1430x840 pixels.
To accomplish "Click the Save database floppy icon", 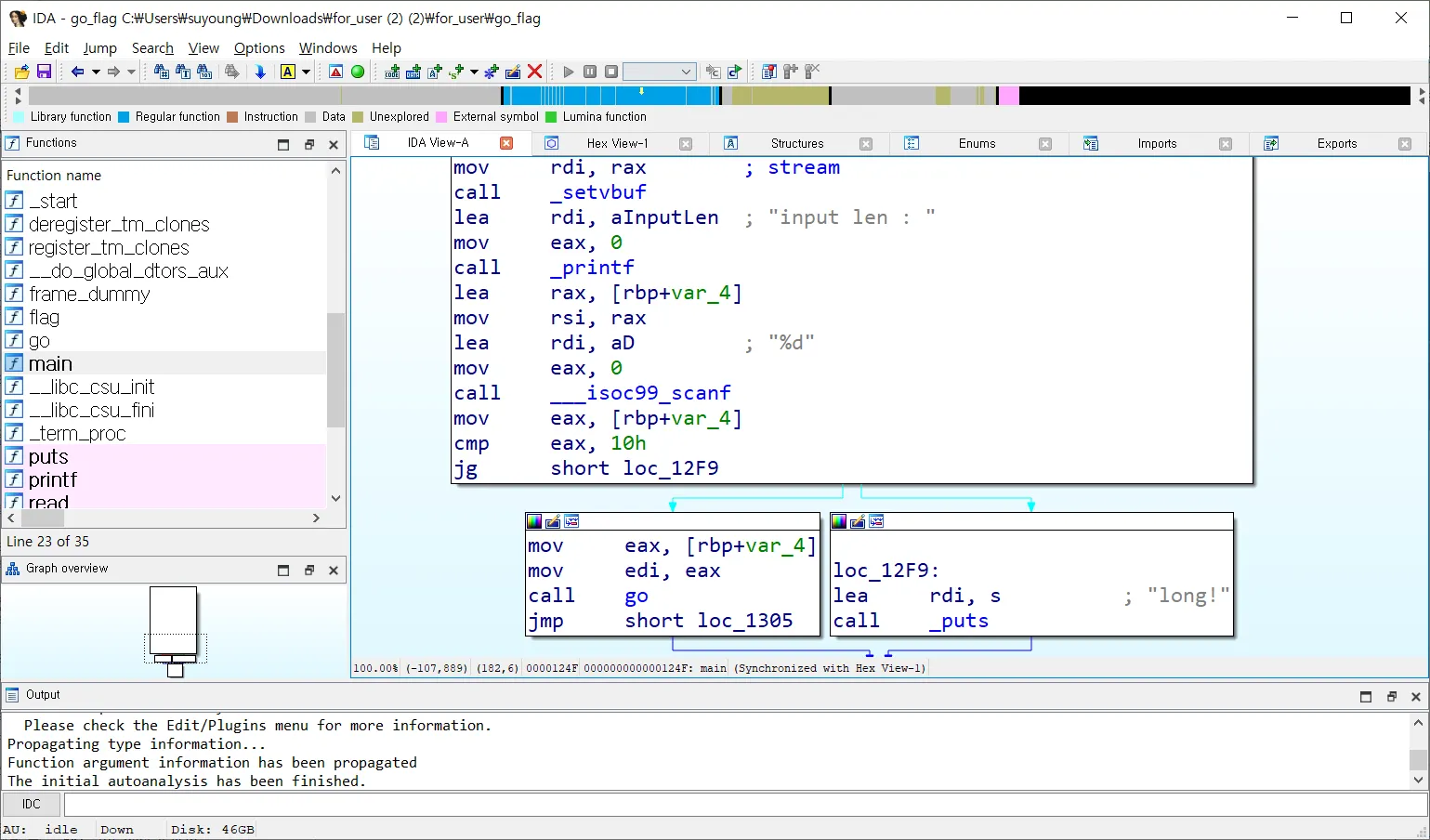I will [x=44, y=72].
